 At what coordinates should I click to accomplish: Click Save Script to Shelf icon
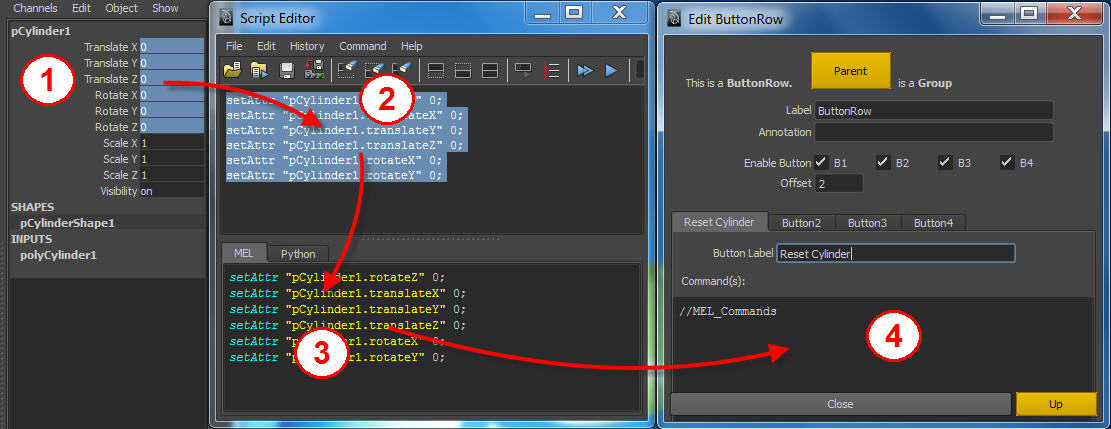coord(313,70)
